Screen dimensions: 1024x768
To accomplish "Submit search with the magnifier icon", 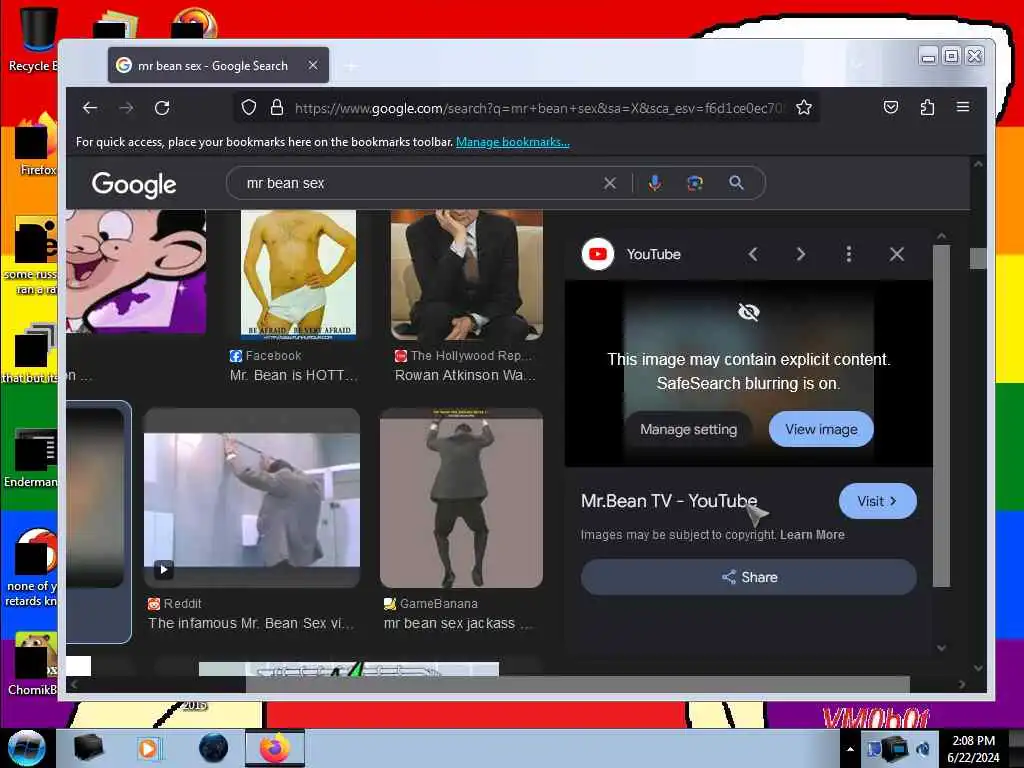I will (736, 183).
